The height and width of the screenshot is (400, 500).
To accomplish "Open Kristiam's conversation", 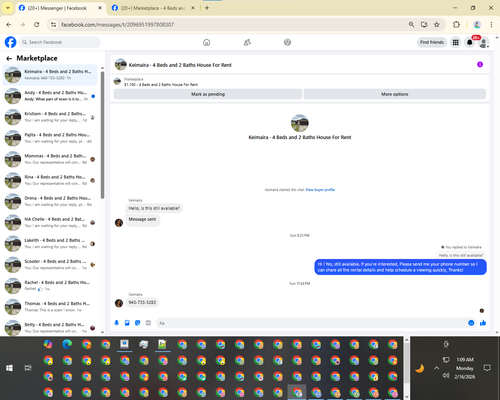I will pos(50,117).
